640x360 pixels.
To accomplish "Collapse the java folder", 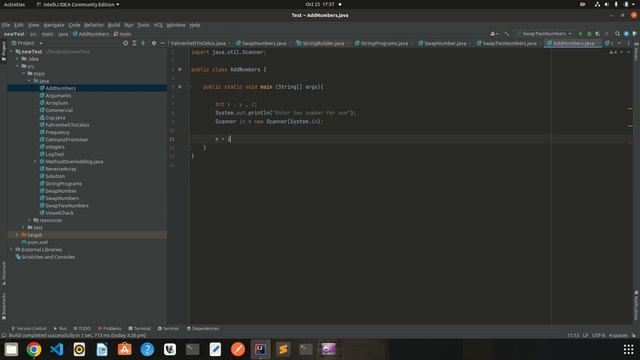I will [x=29, y=81].
